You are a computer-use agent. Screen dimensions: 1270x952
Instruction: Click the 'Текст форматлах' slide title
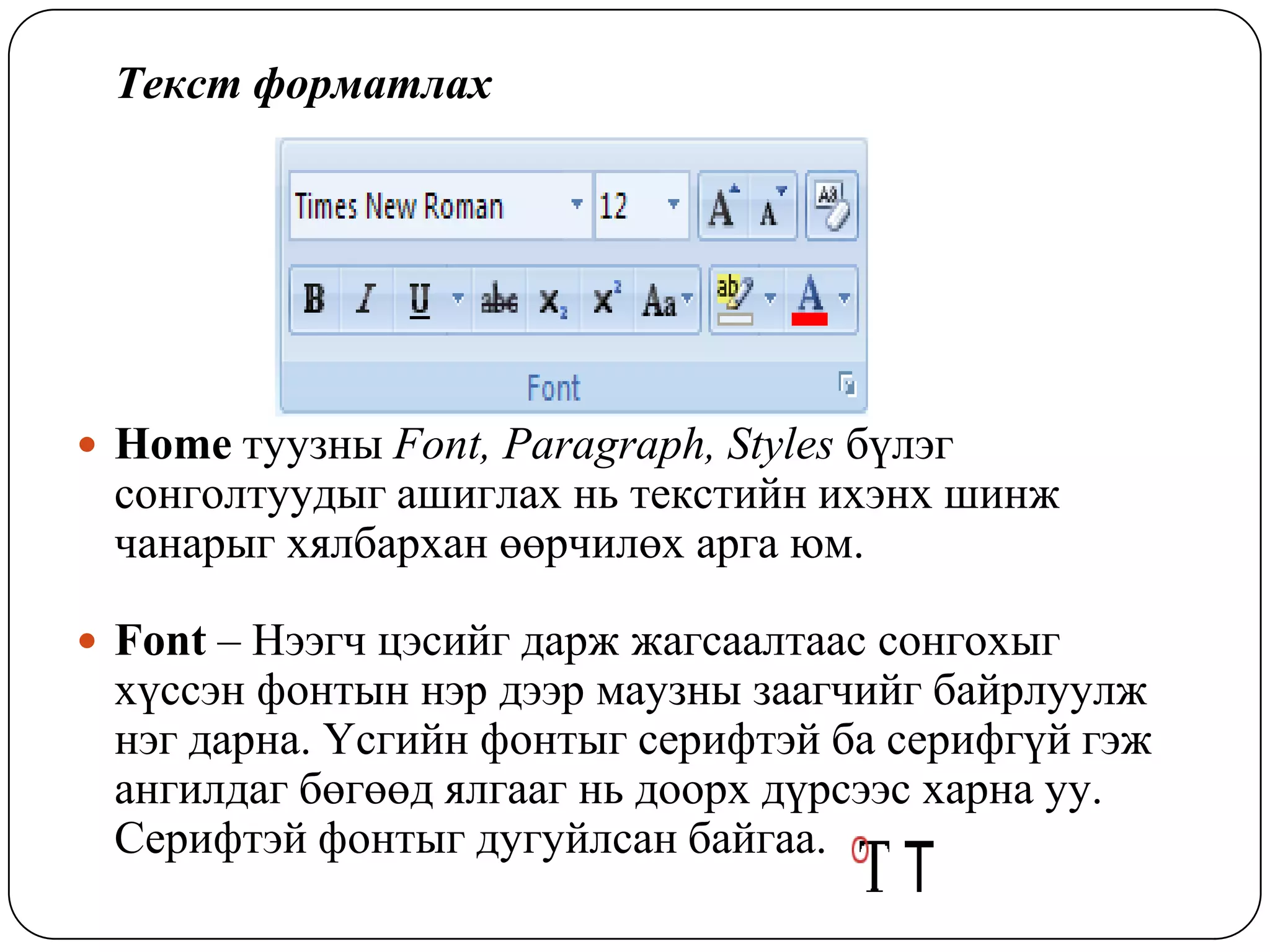click(x=304, y=84)
